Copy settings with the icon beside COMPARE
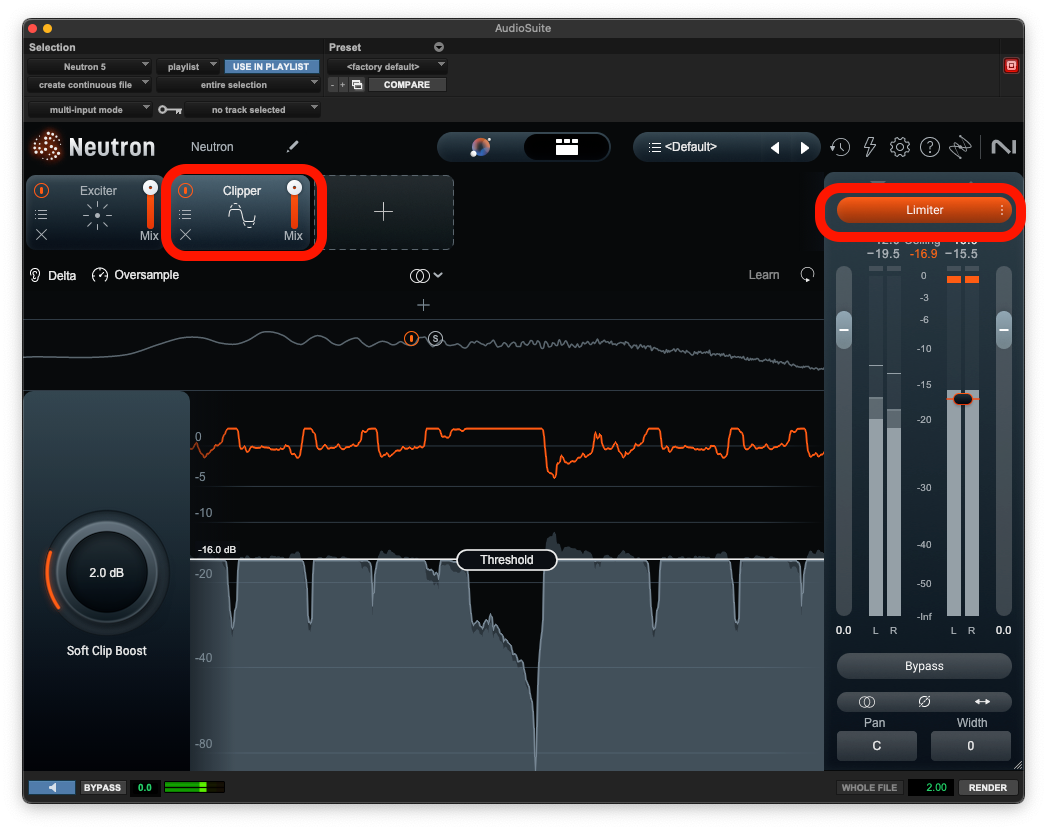This screenshot has height=830, width=1047. pos(357,85)
